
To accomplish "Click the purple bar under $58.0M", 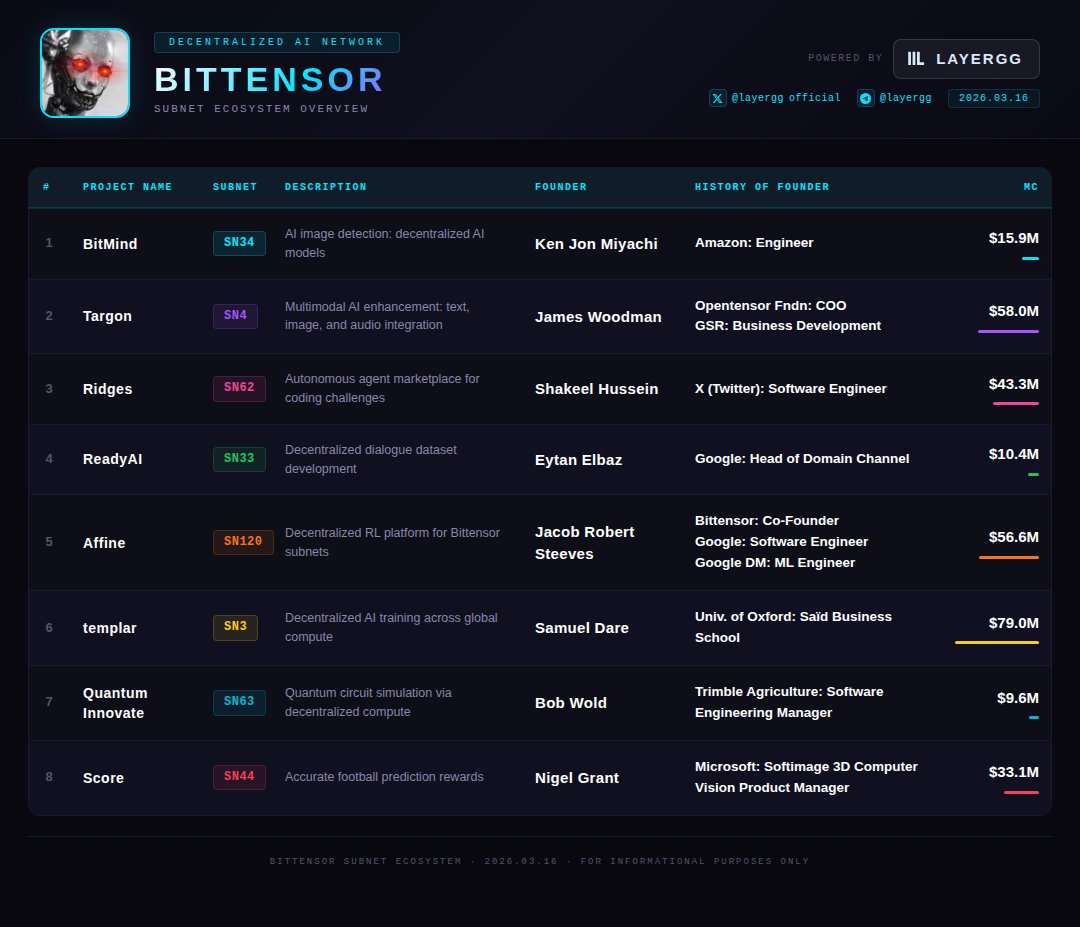I will (x=1008, y=331).
